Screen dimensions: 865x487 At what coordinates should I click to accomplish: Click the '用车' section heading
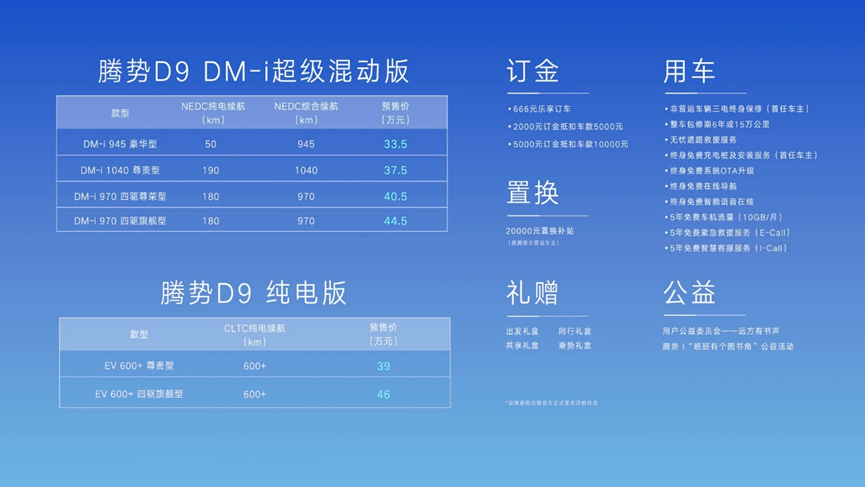tap(690, 72)
